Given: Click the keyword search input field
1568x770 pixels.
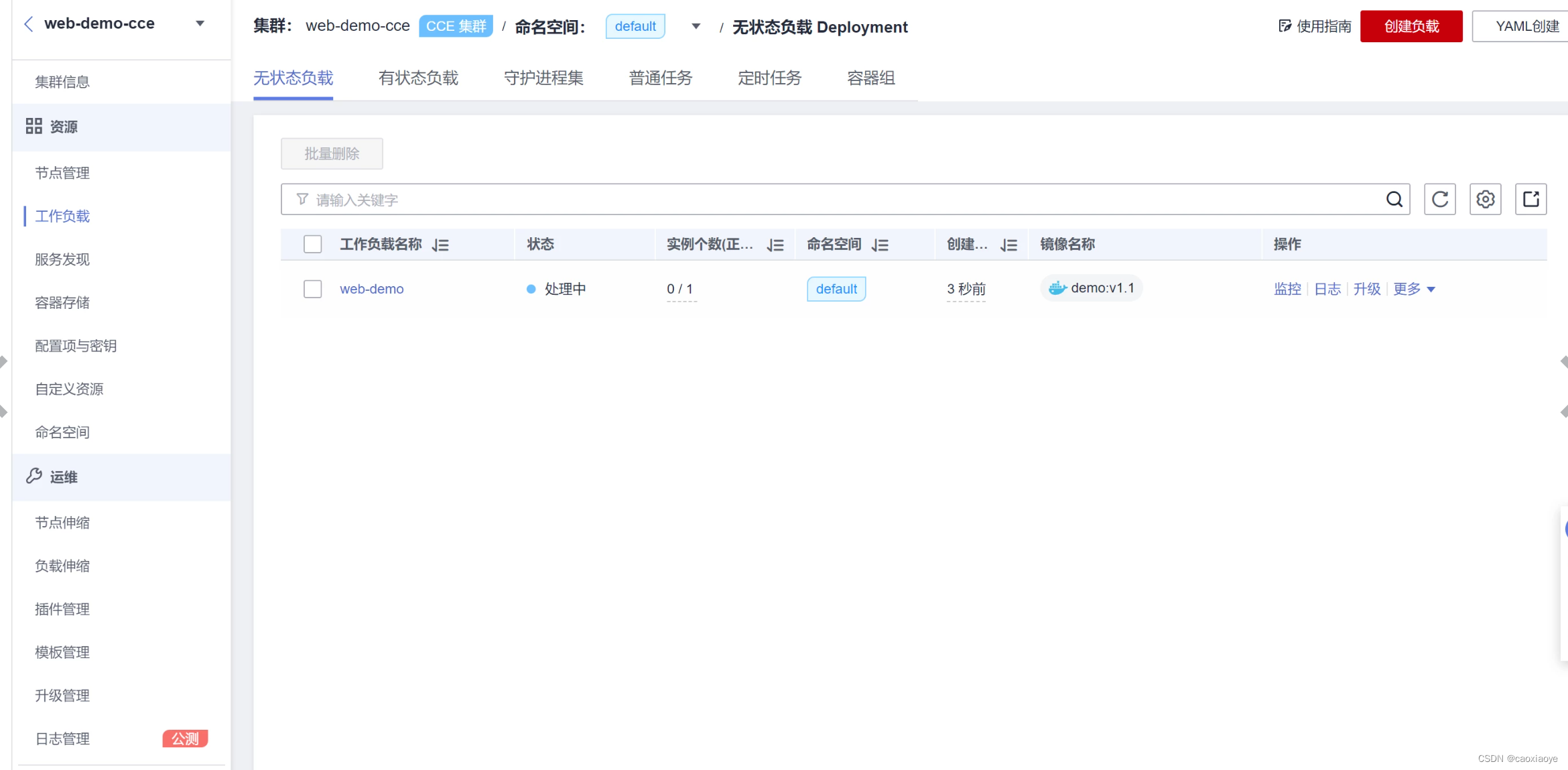Looking at the screenshot, I should pyautogui.click(x=804, y=200).
